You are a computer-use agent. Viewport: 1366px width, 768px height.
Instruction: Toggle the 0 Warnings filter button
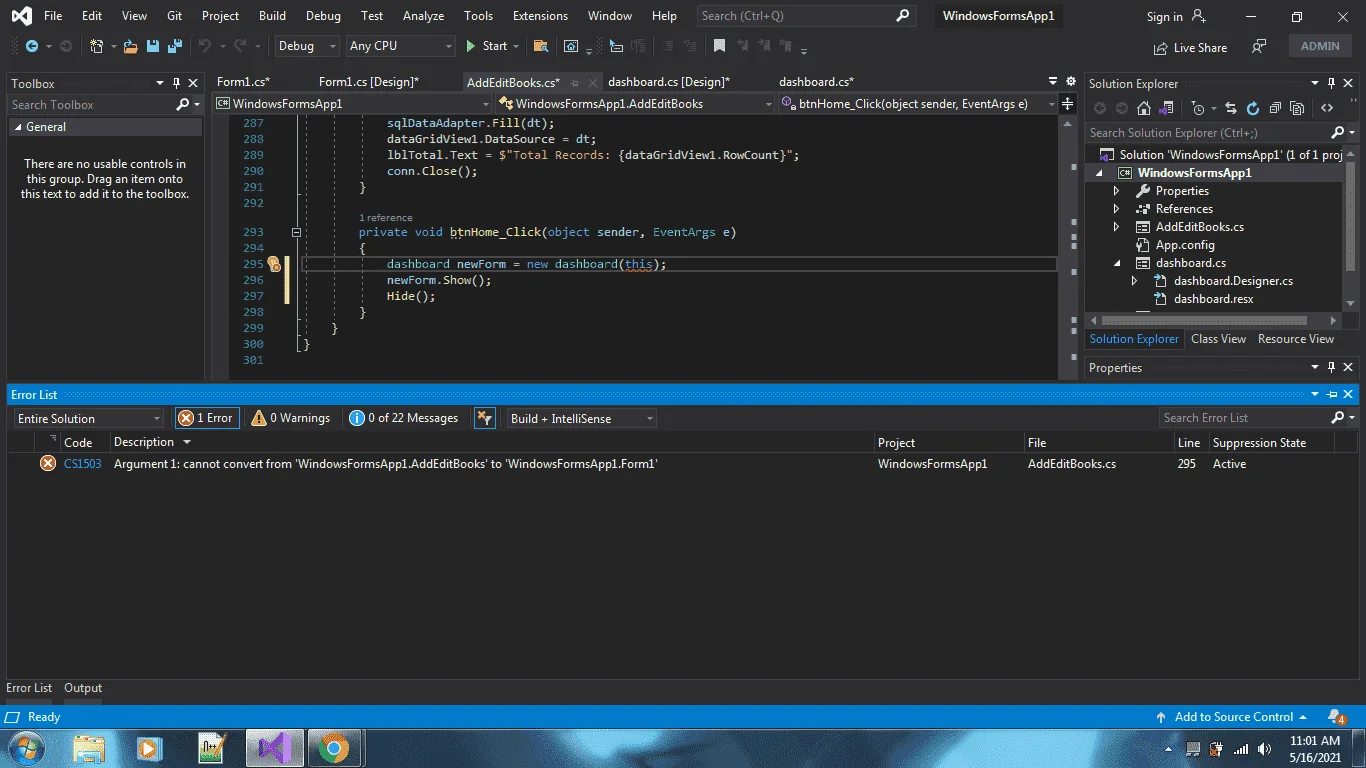291,418
